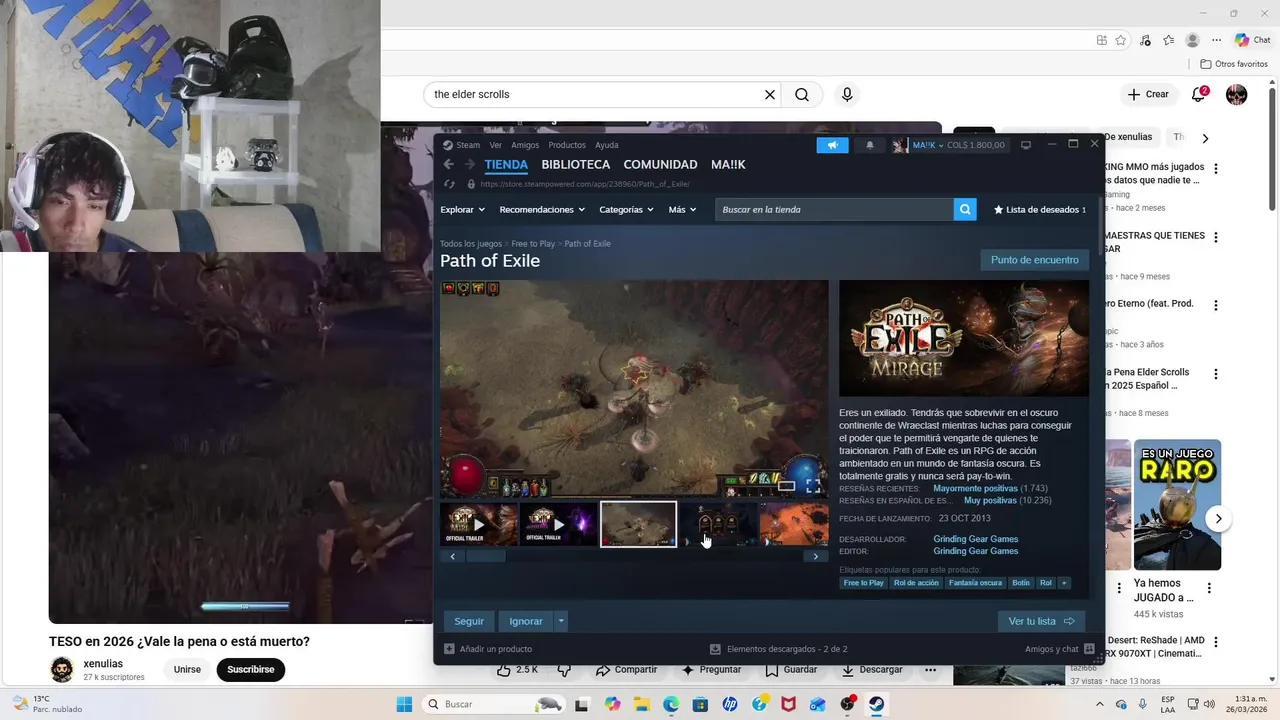Select the first Official Trailer thumbnail
1280x720 pixels.
point(479,524)
